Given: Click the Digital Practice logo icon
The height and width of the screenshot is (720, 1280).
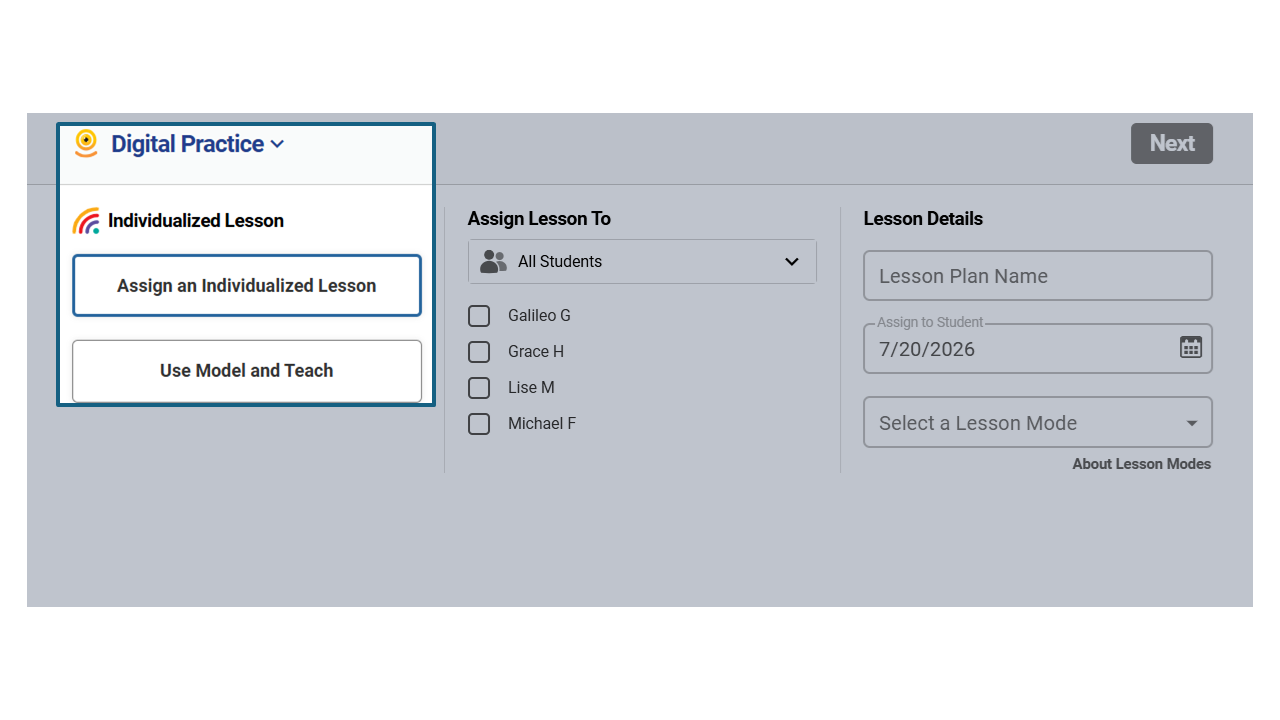Looking at the screenshot, I should [86, 143].
